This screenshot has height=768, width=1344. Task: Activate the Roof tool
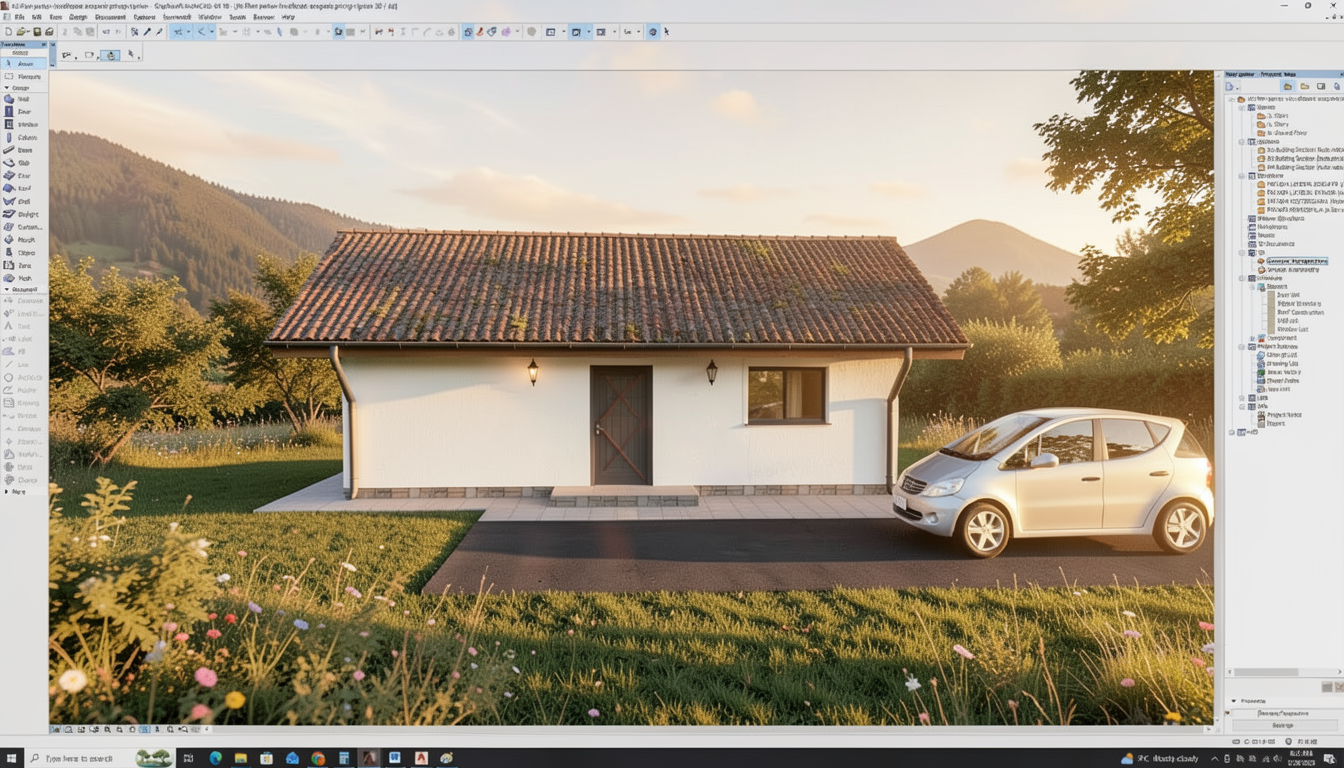click(23, 188)
